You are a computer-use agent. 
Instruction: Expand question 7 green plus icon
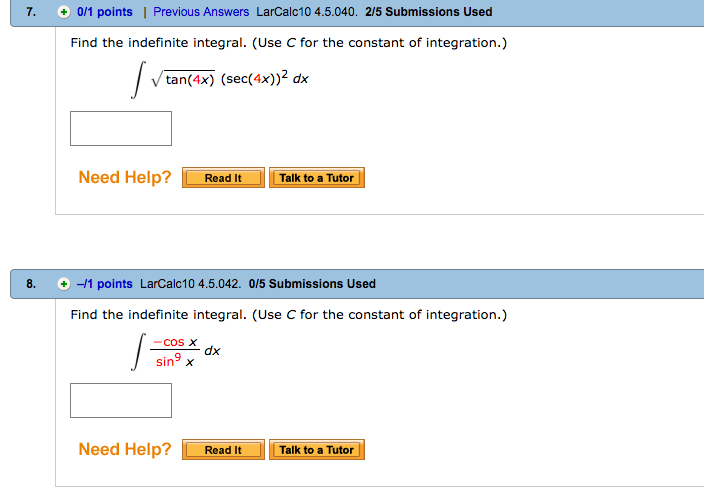click(x=64, y=12)
